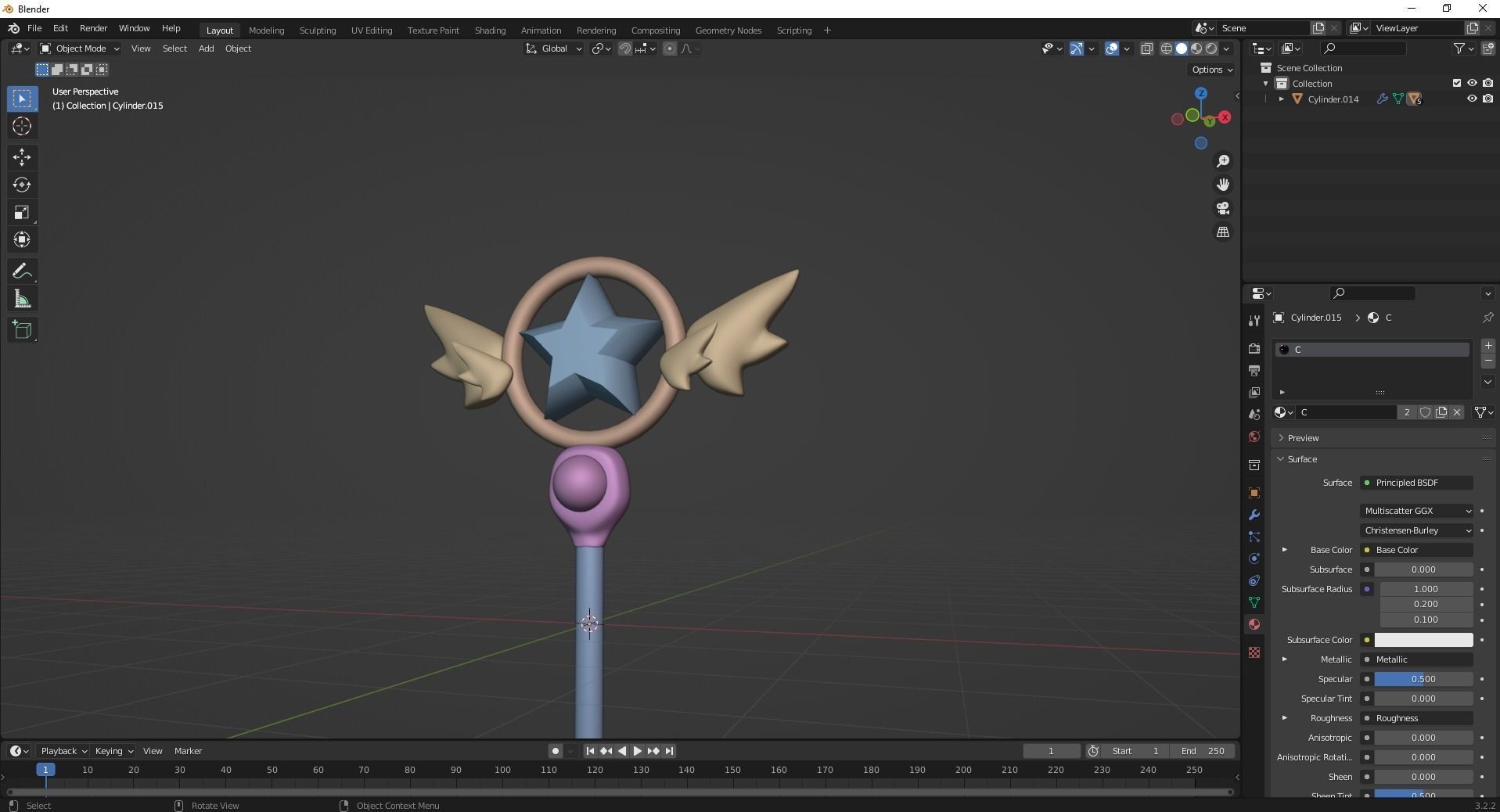The image size is (1500, 812).
Task: Click the pan hand viewport icon
Action: pos(1222,185)
